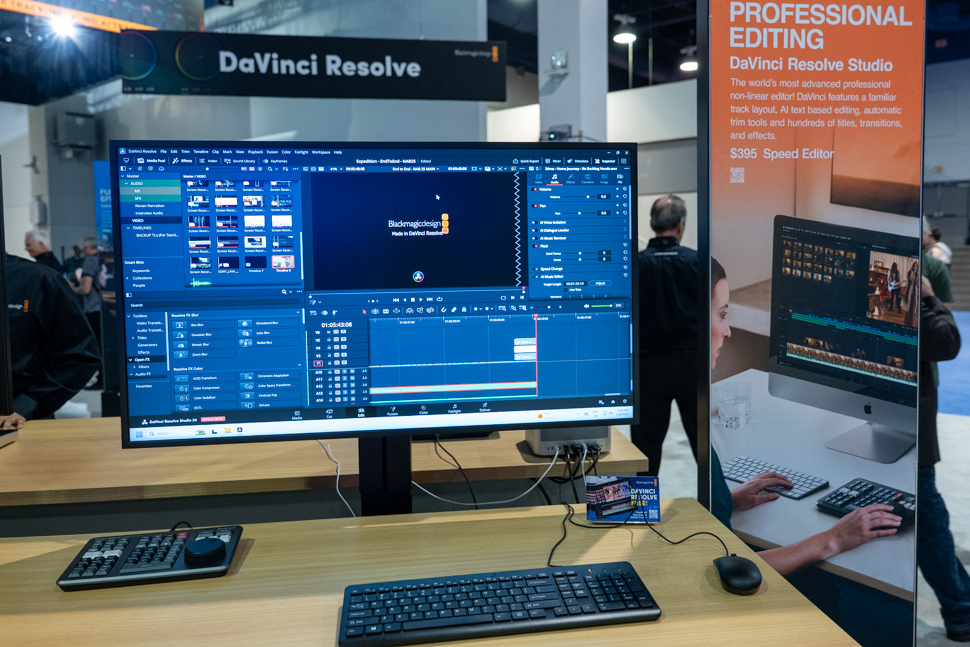The width and height of the screenshot is (970, 647).
Task: Switch to the Video tab in Inspector
Action: [538, 178]
